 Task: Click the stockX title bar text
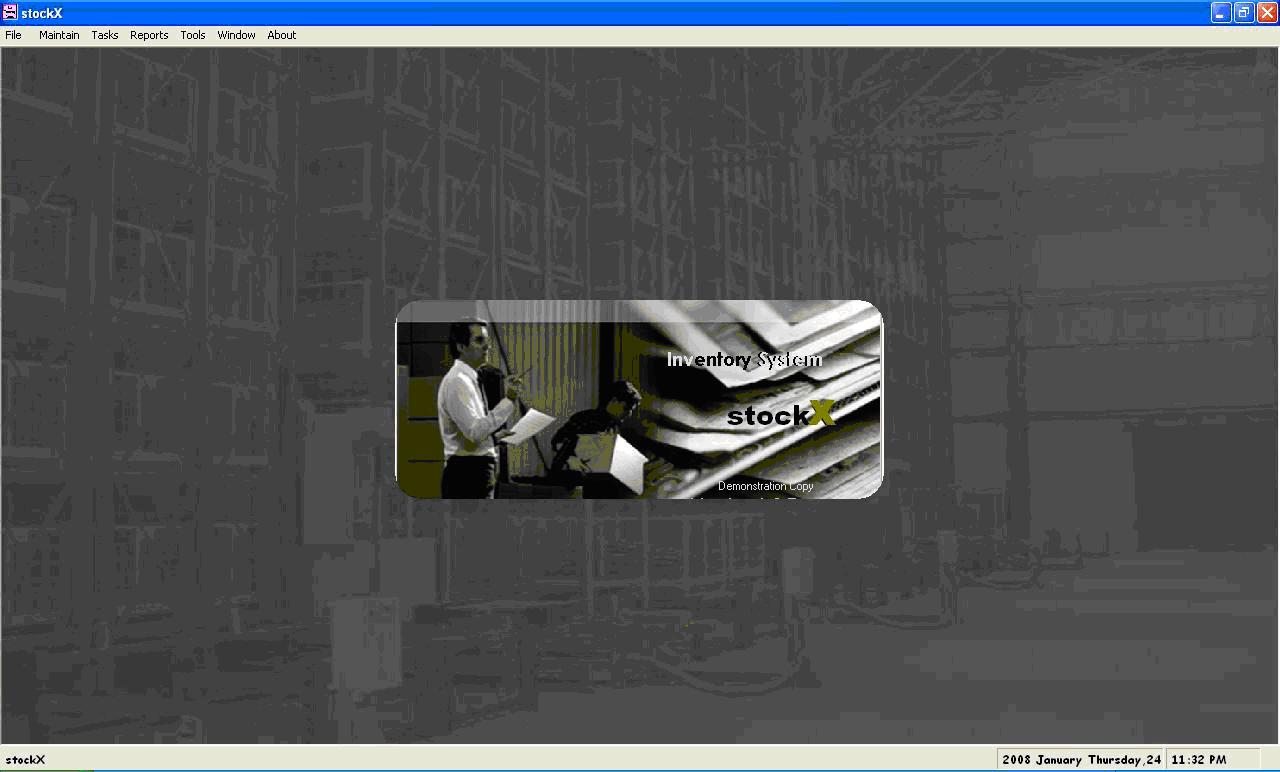coord(42,13)
